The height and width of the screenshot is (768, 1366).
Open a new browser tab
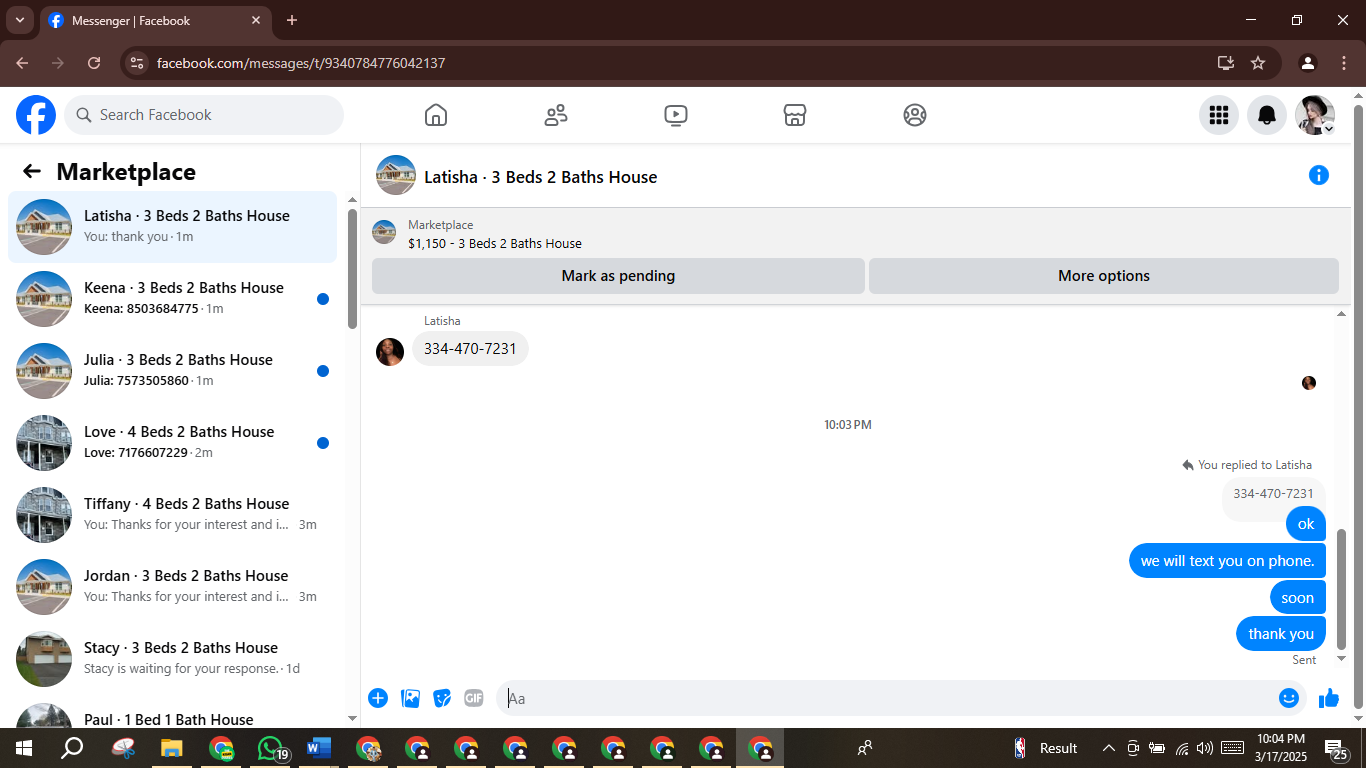[x=292, y=20]
